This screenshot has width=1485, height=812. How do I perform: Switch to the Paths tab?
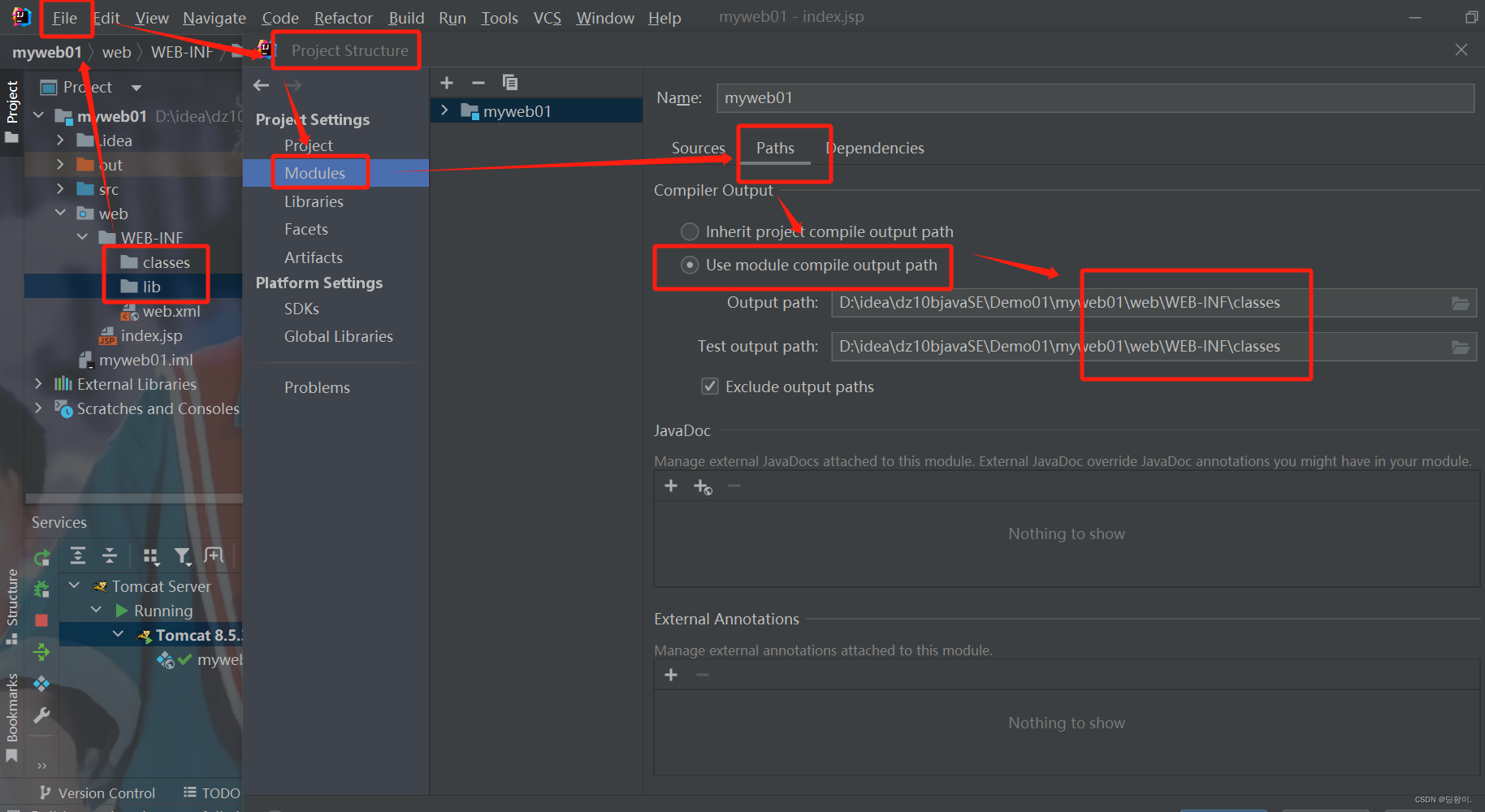pos(775,148)
